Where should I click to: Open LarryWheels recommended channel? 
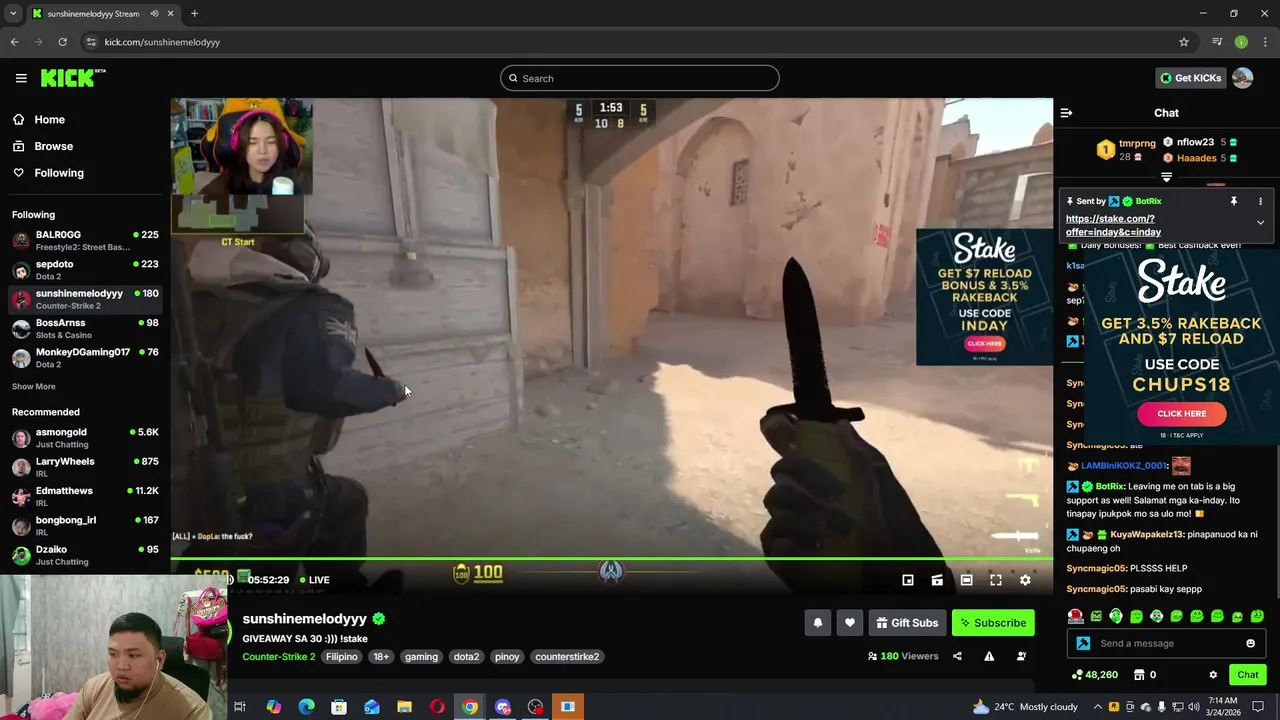coord(85,467)
